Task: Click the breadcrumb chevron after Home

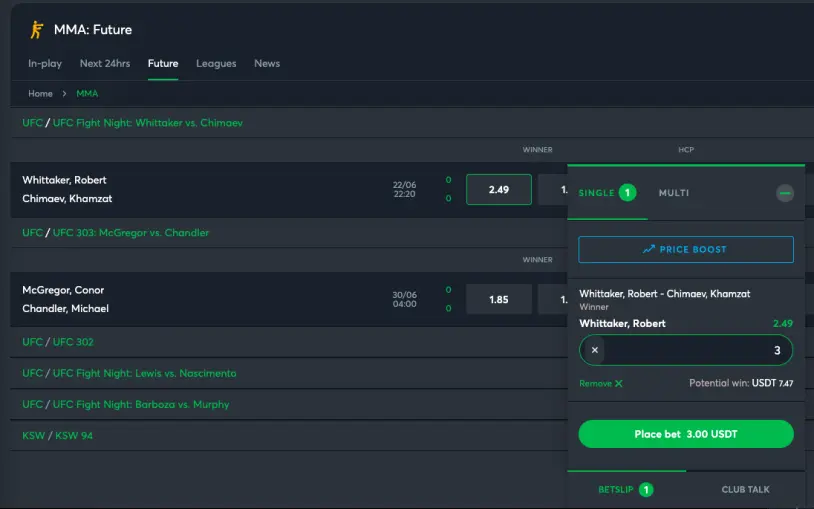Action: [64, 93]
